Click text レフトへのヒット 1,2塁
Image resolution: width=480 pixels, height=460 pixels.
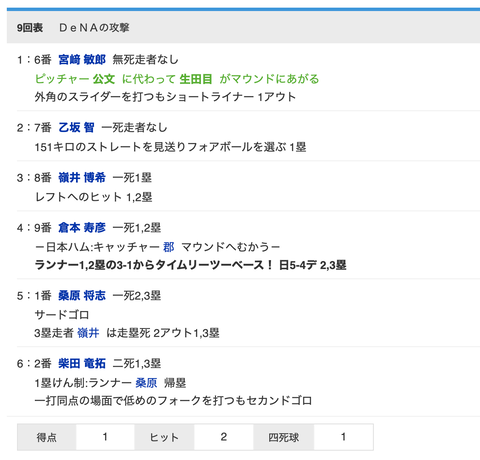[93, 197]
